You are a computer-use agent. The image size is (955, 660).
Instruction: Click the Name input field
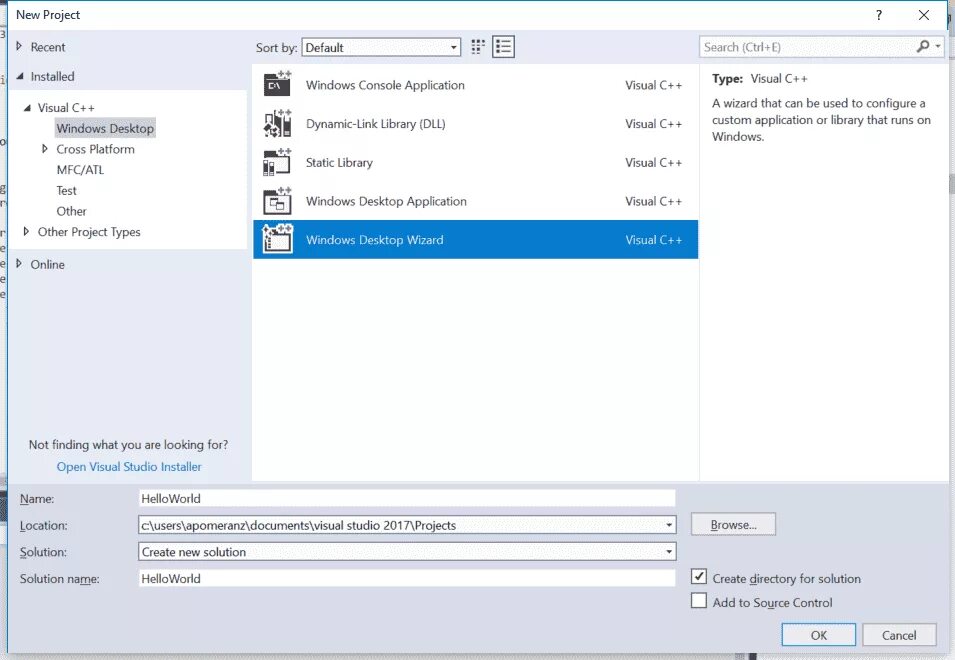pyautogui.click(x=407, y=498)
